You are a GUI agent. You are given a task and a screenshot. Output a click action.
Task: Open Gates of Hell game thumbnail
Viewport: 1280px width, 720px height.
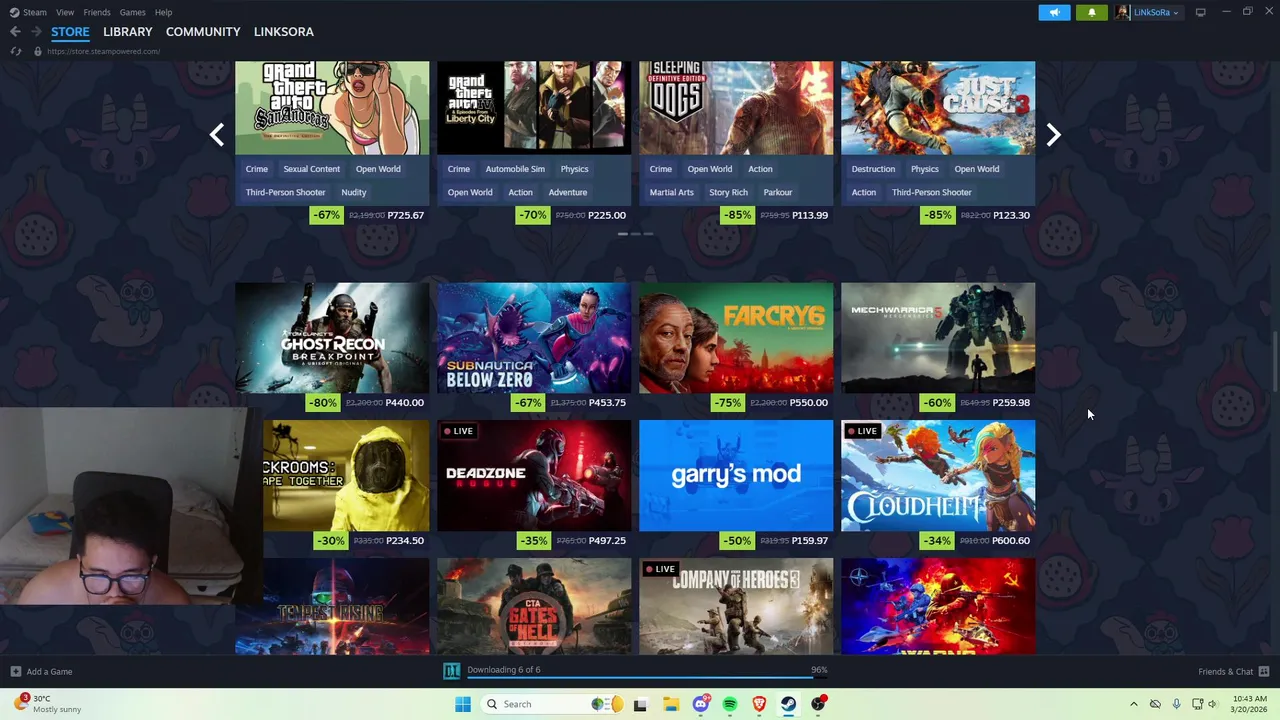point(534,606)
